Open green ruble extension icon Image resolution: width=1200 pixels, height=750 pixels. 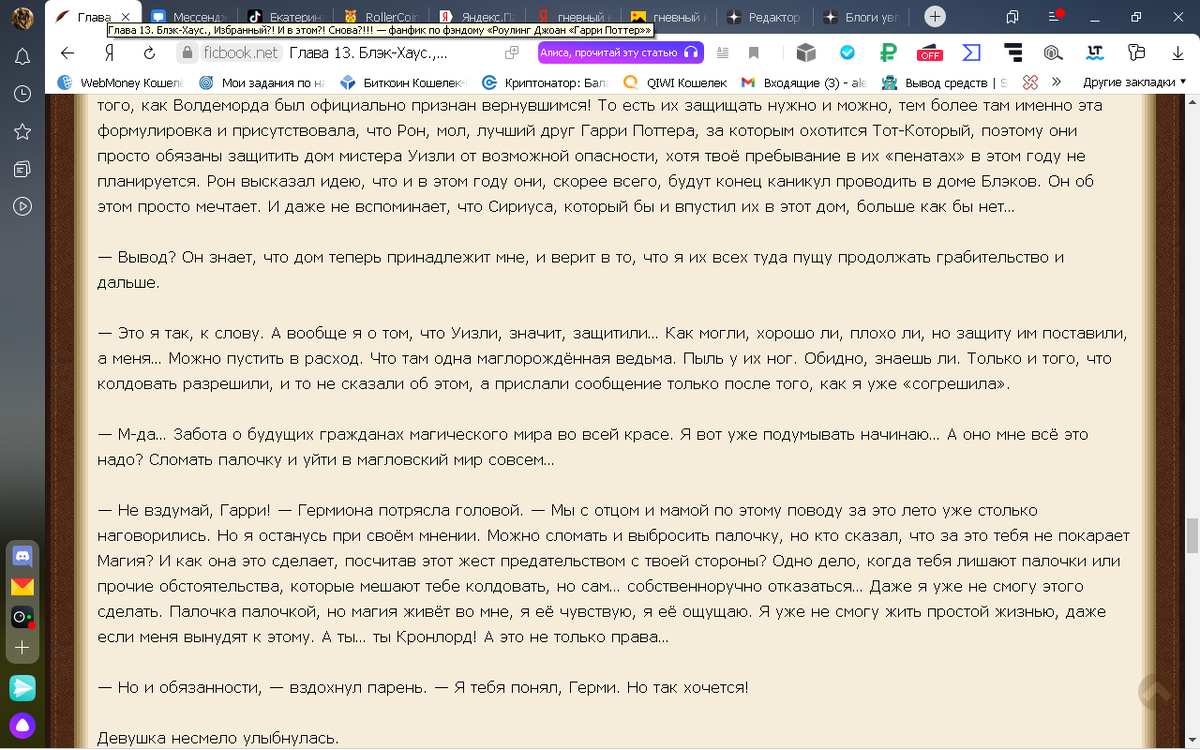(x=888, y=53)
